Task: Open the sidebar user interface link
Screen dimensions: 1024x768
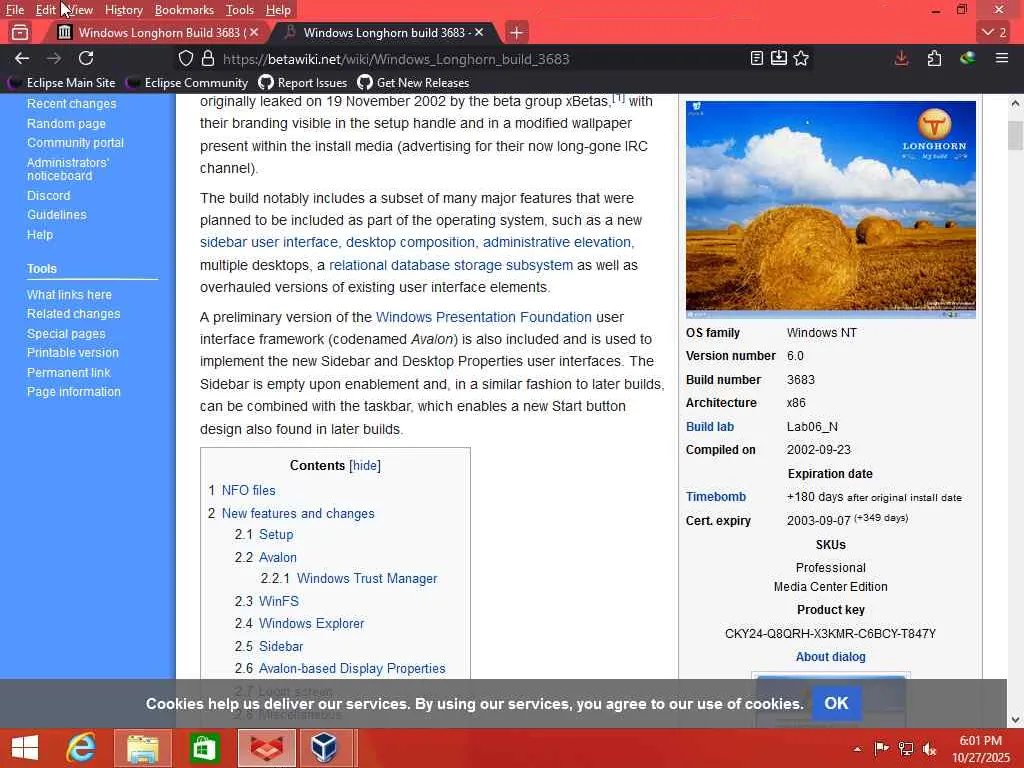Action: pos(268,242)
